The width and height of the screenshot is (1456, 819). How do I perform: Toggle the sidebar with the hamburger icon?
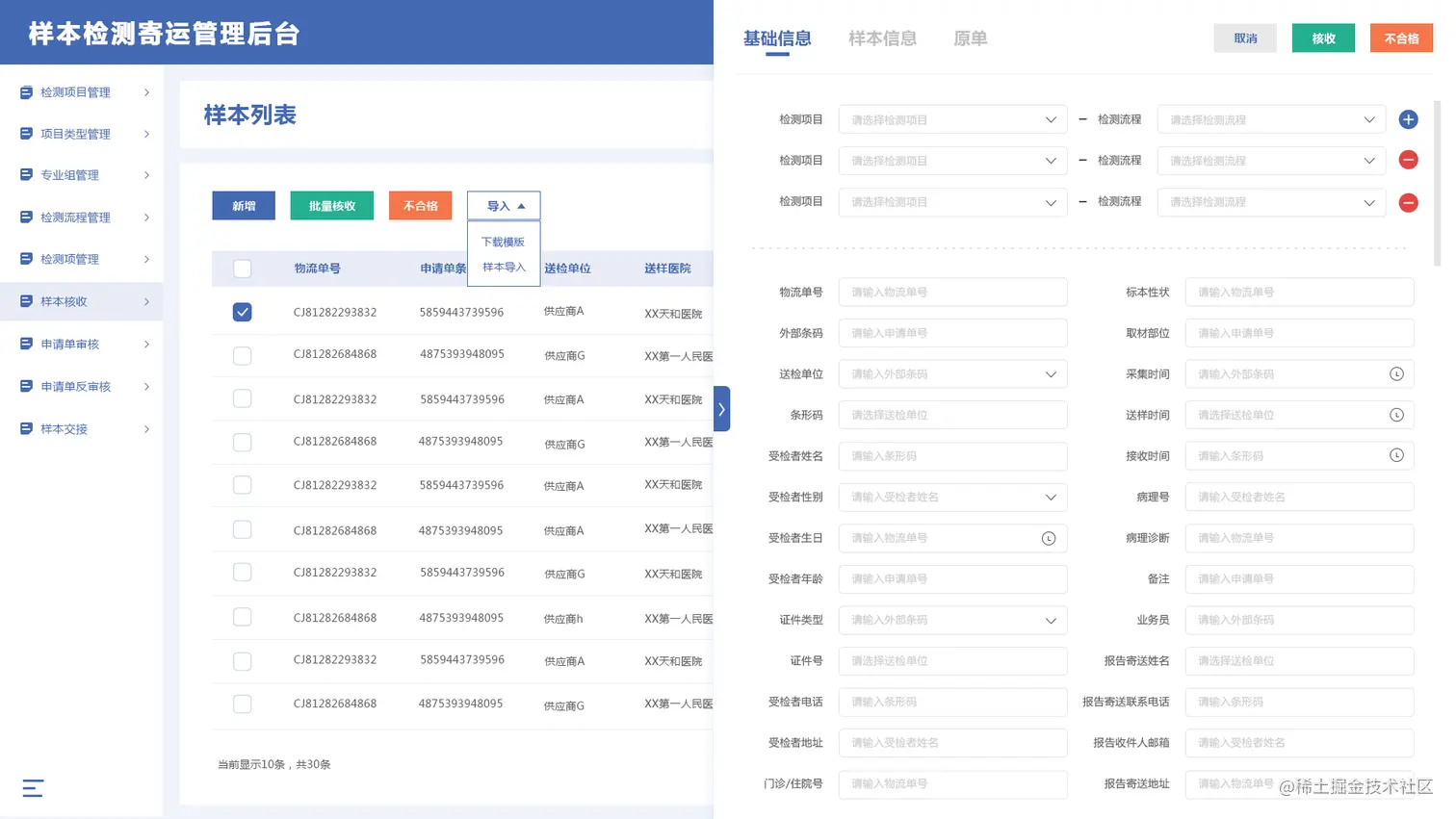(33, 788)
